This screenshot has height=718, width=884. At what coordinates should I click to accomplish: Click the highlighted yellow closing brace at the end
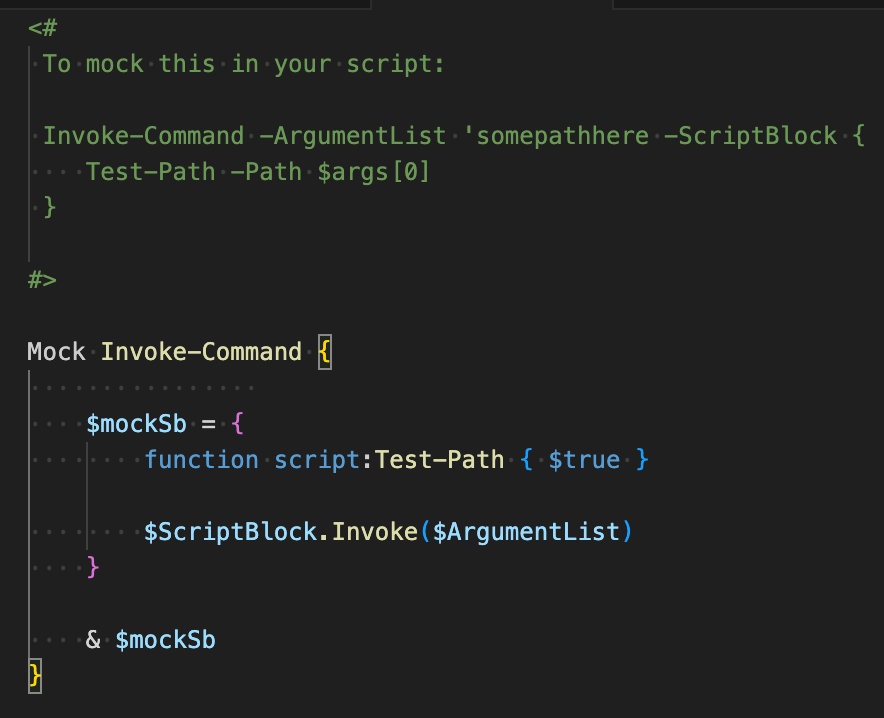[x=35, y=675]
